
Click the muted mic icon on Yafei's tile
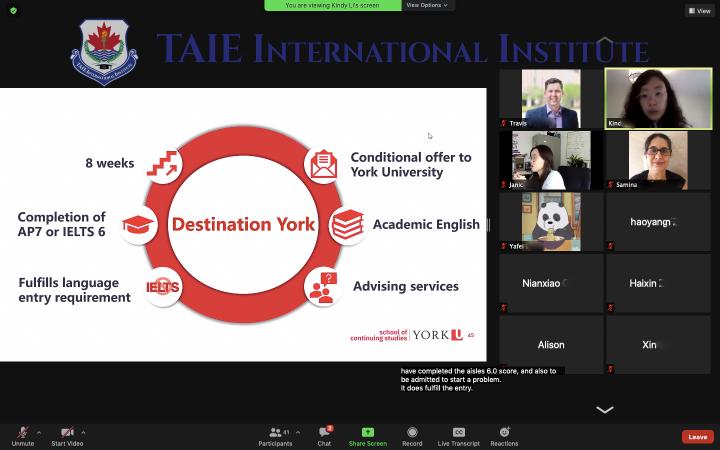[x=504, y=246]
